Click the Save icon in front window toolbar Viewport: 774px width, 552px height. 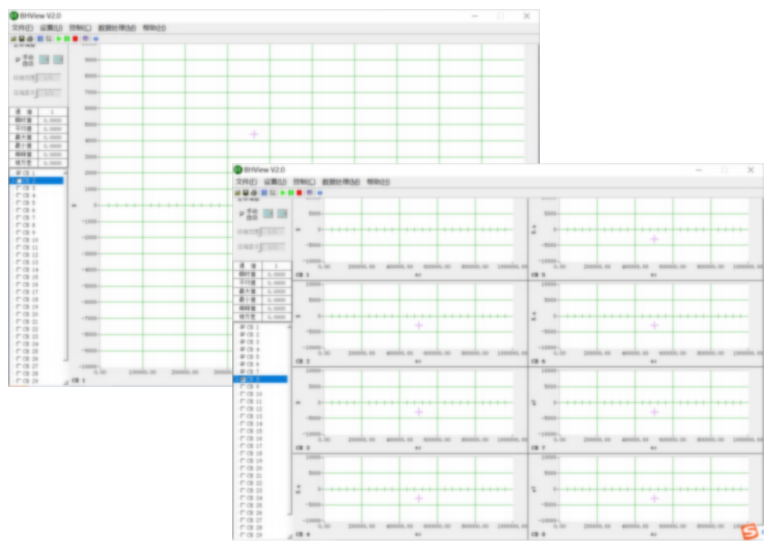[x=246, y=192]
